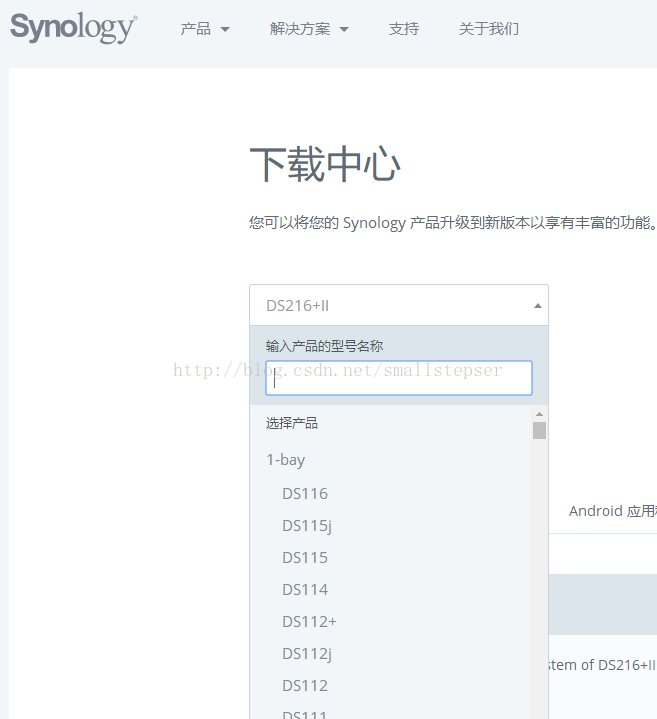Go to the 支持 page
This screenshot has height=719, width=657.
click(403, 29)
